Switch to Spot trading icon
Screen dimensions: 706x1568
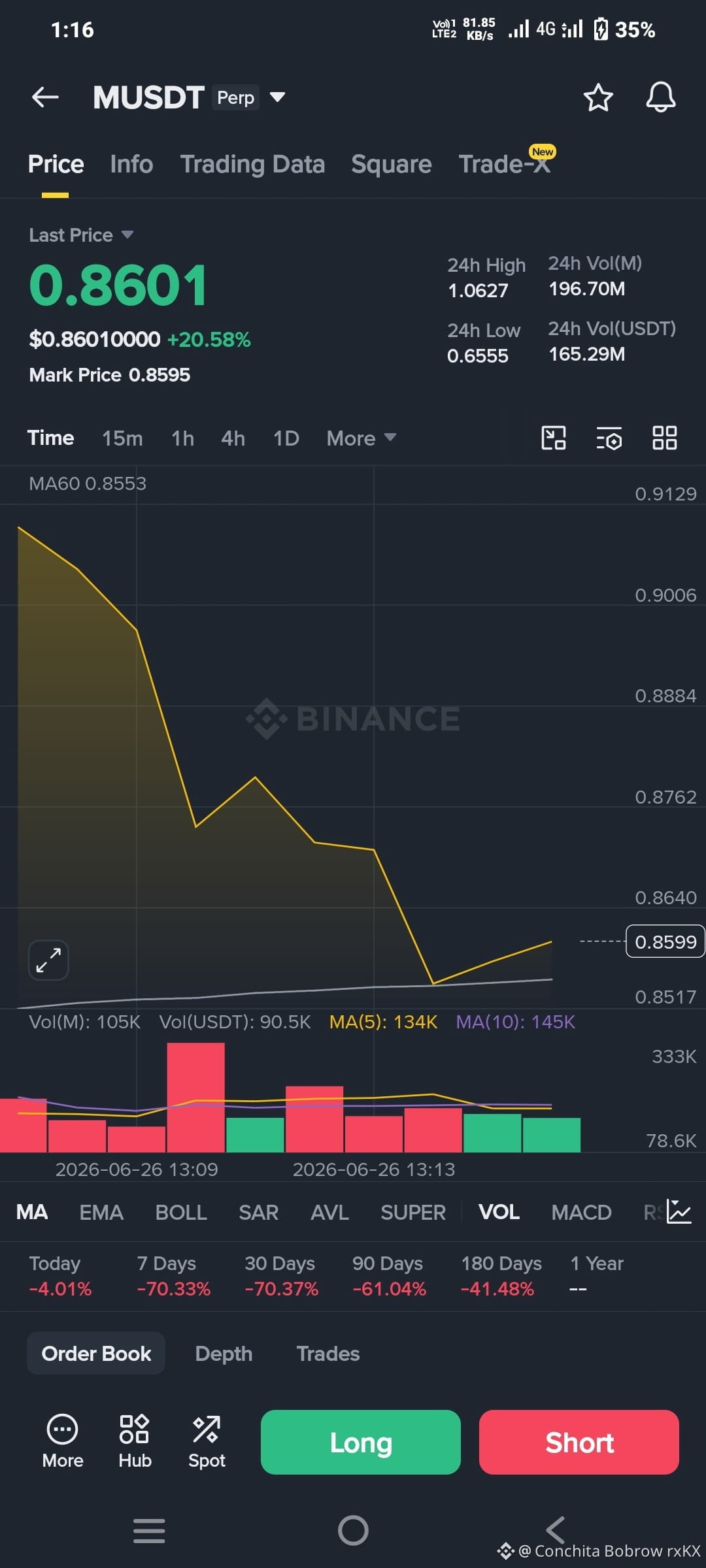207,1442
